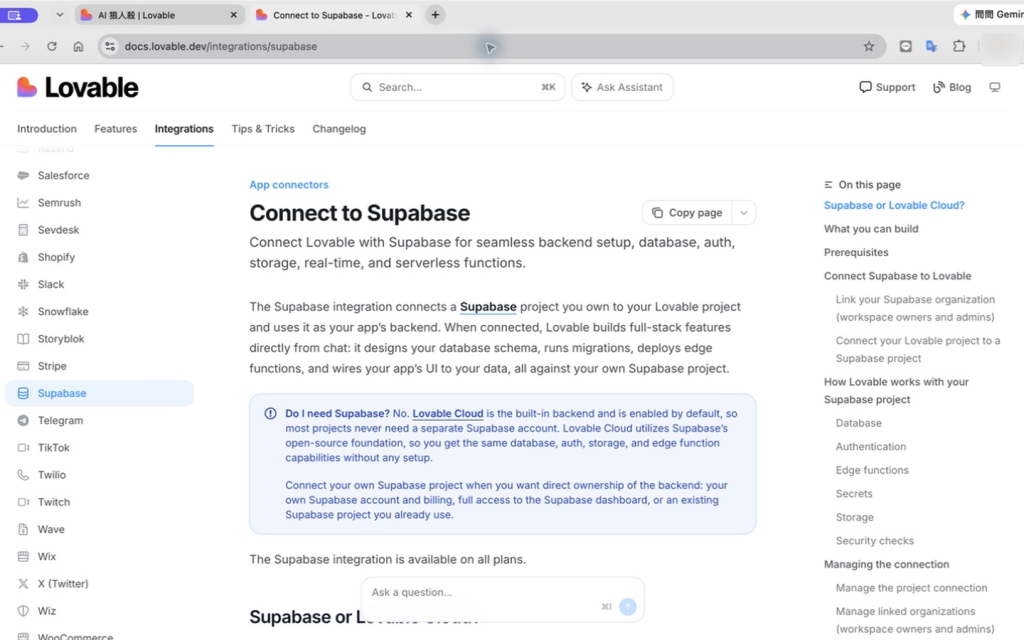The width and height of the screenshot is (1024, 640).
Task: Open the Support link
Action: coord(887,87)
